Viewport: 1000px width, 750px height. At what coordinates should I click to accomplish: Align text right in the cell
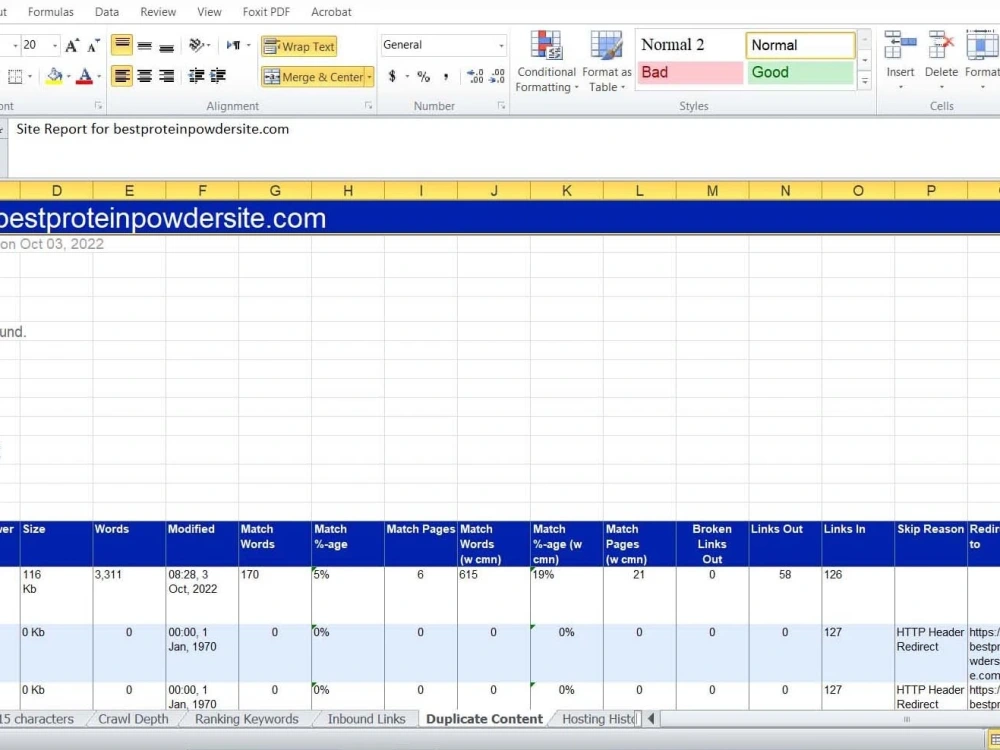point(166,76)
